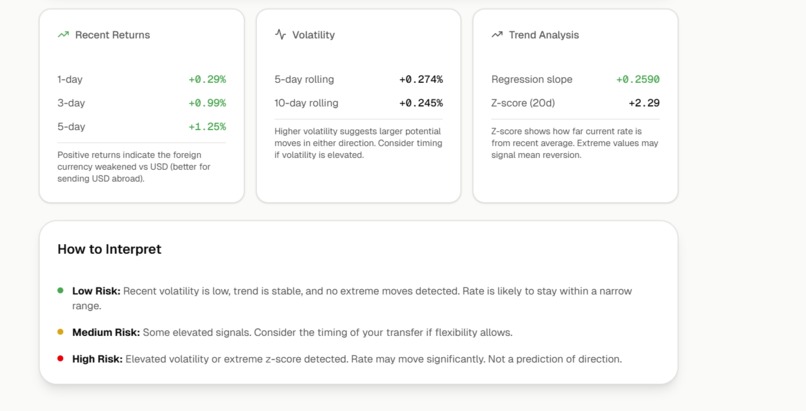Click the Volatility card title
The image size is (806, 411).
pos(313,35)
